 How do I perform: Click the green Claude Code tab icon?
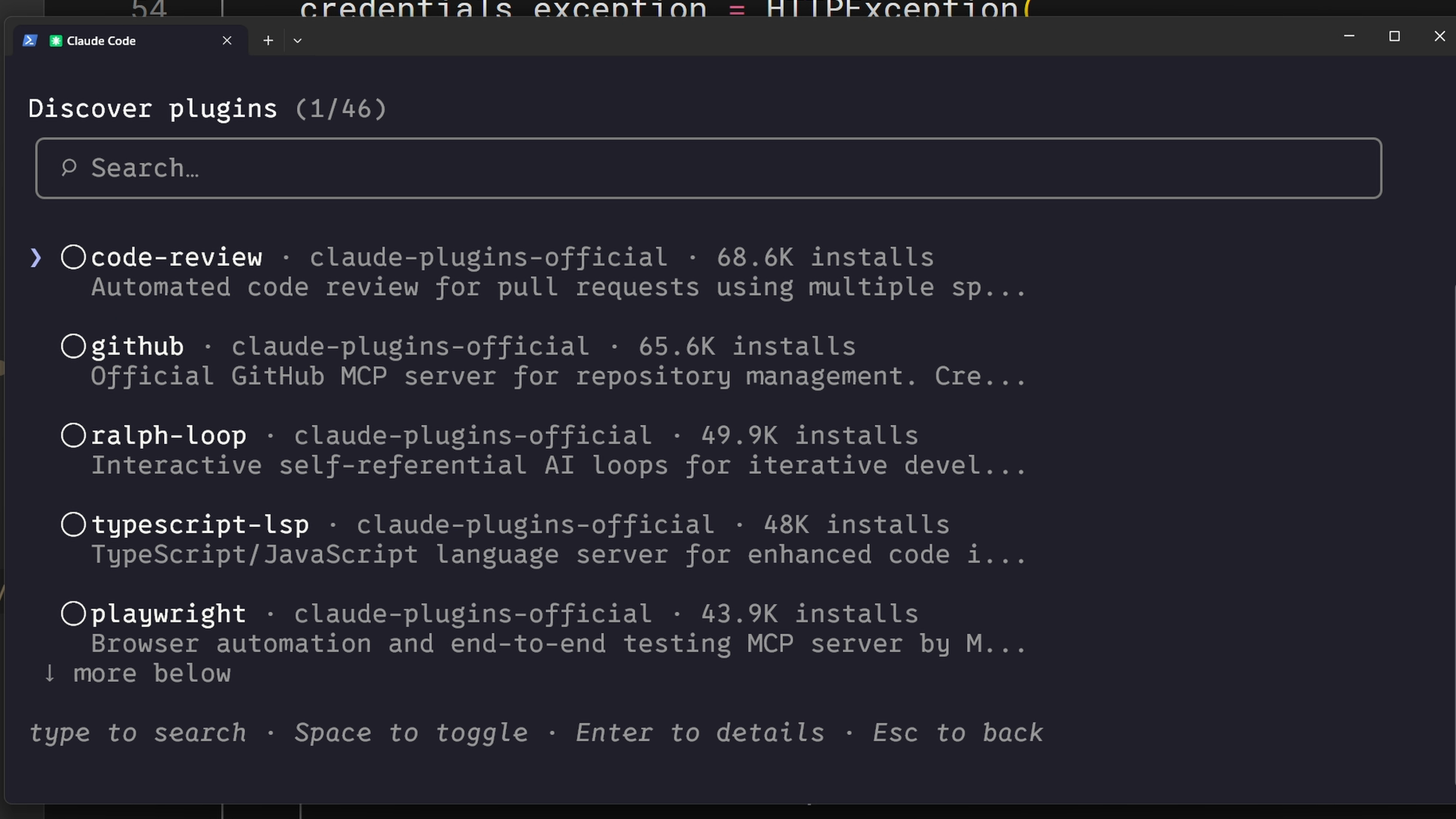pyautogui.click(x=55, y=41)
